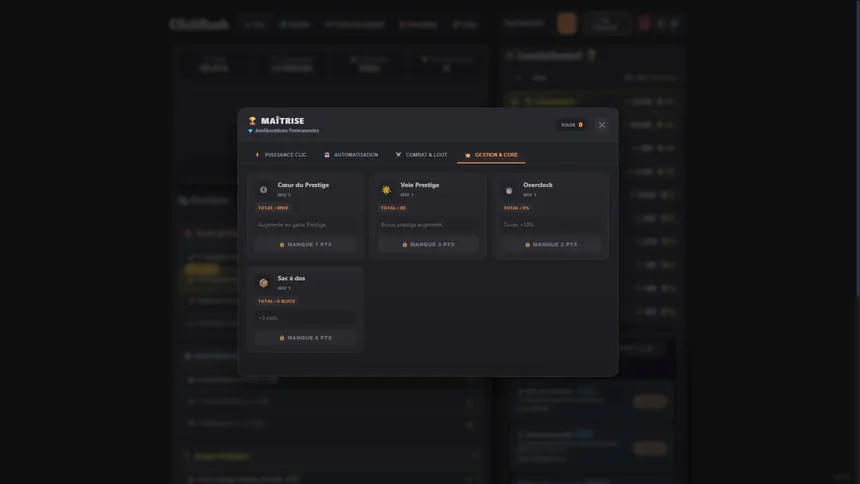Click the Solde balance badge
The image size is (860, 484).
572,125
